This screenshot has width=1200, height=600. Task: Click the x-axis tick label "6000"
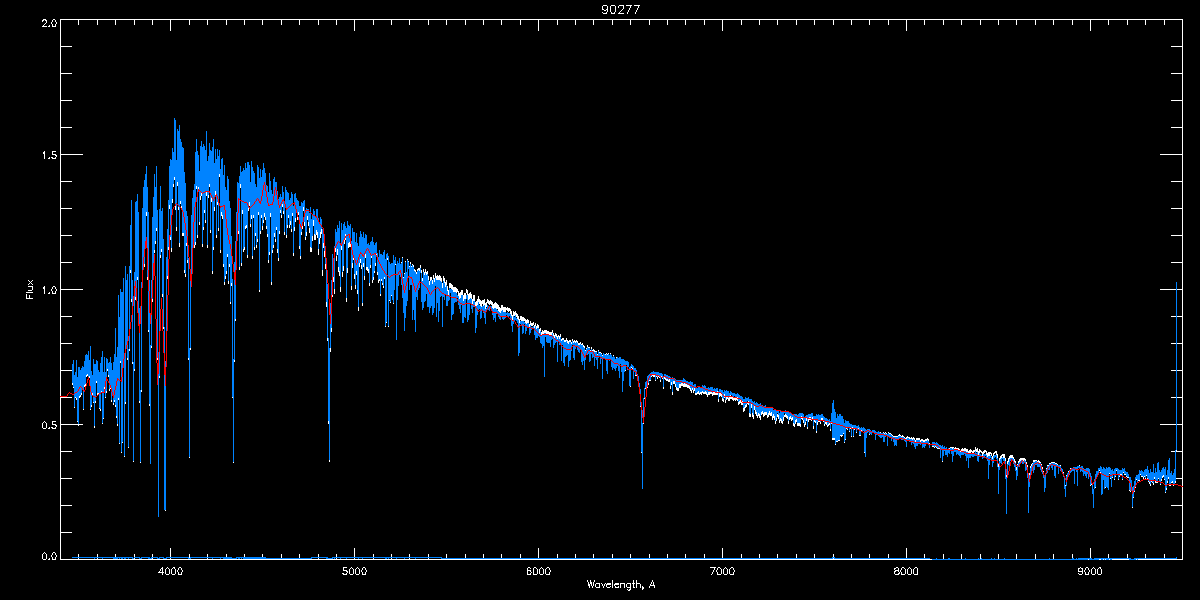click(538, 571)
